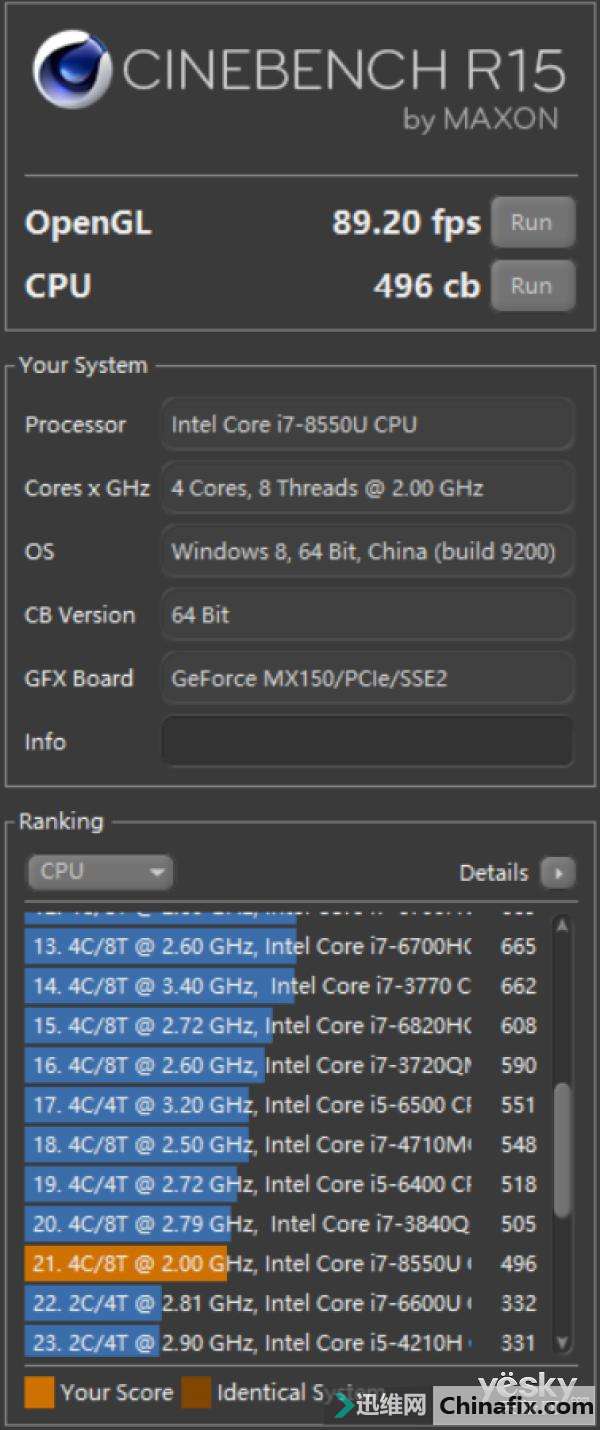Click the CB Version 64 Bit field
Image resolution: width=600 pixels, height=1430 pixels.
(368, 614)
